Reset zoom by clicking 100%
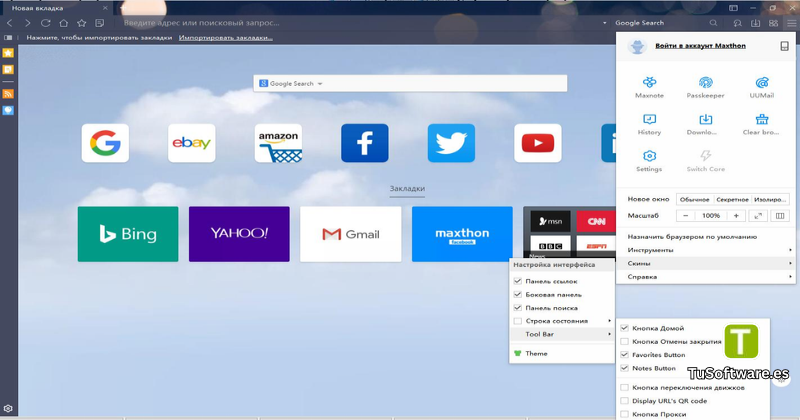This screenshot has width=800, height=420. tap(711, 216)
